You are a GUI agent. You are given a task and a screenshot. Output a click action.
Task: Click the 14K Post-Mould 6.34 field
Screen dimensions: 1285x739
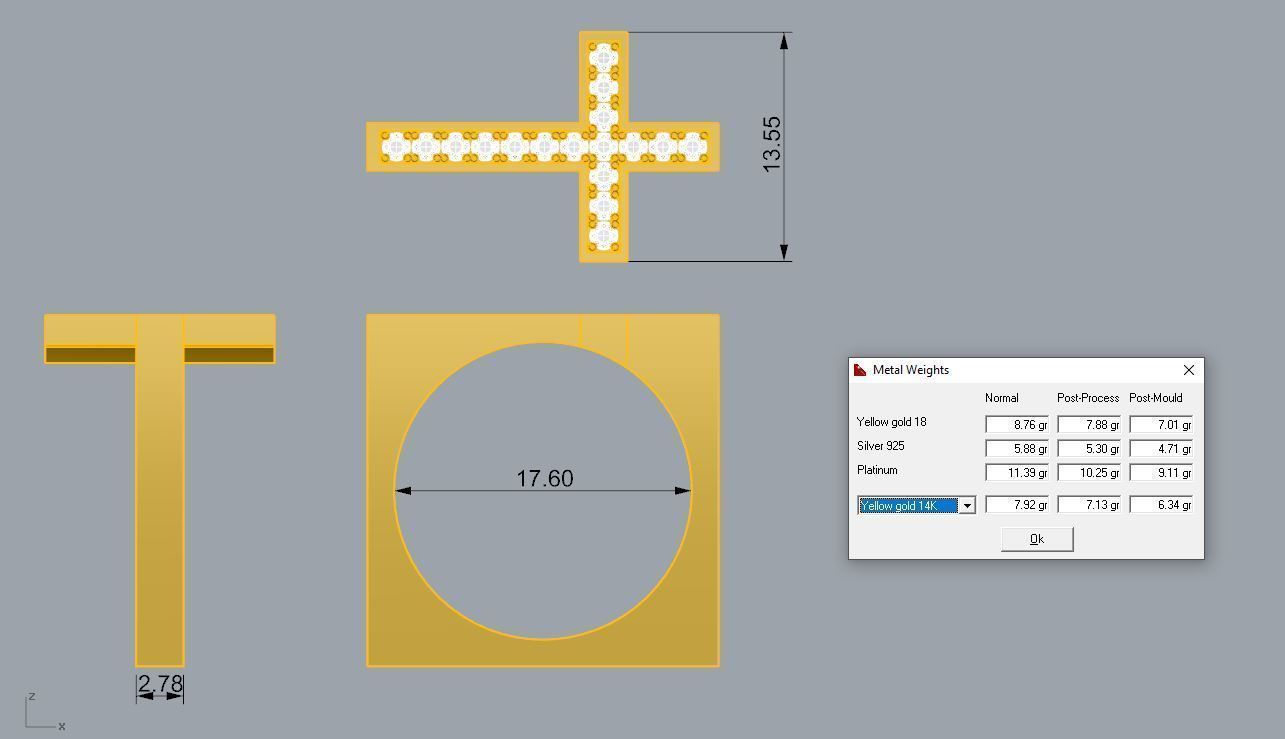[x=1161, y=505]
